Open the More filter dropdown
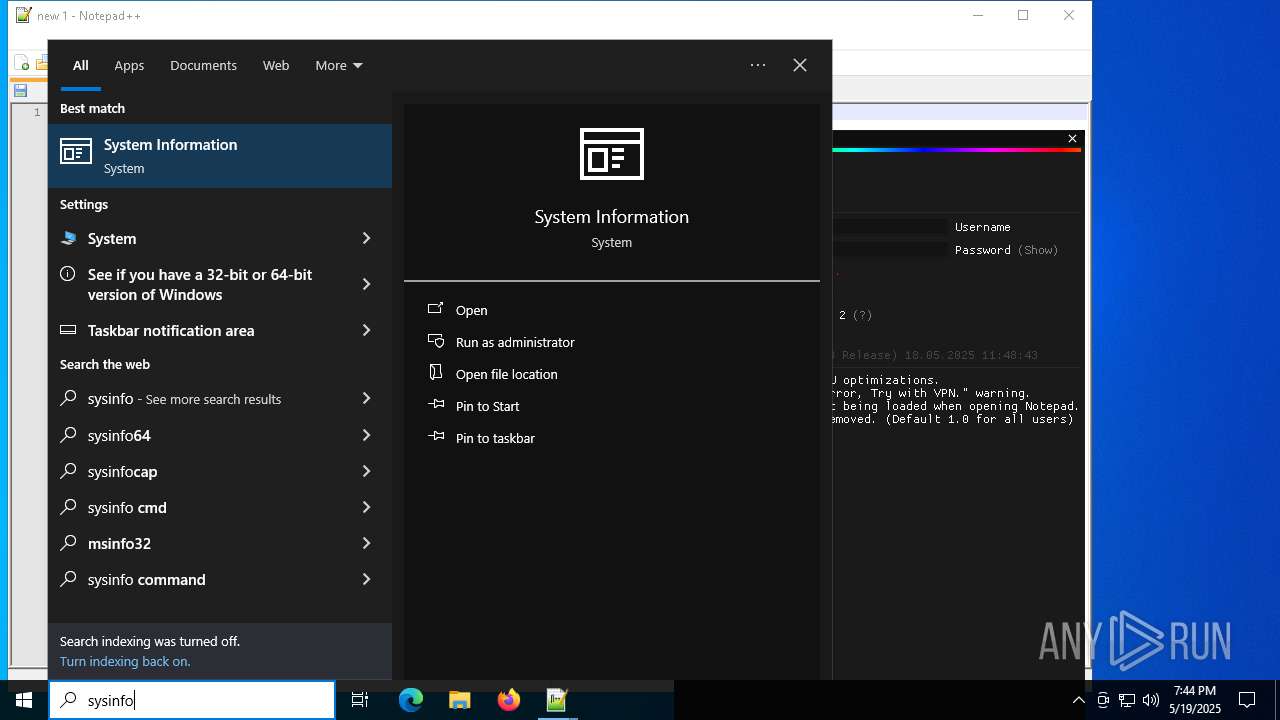The height and width of the screenshot is (720, 1280). point(339,65)
